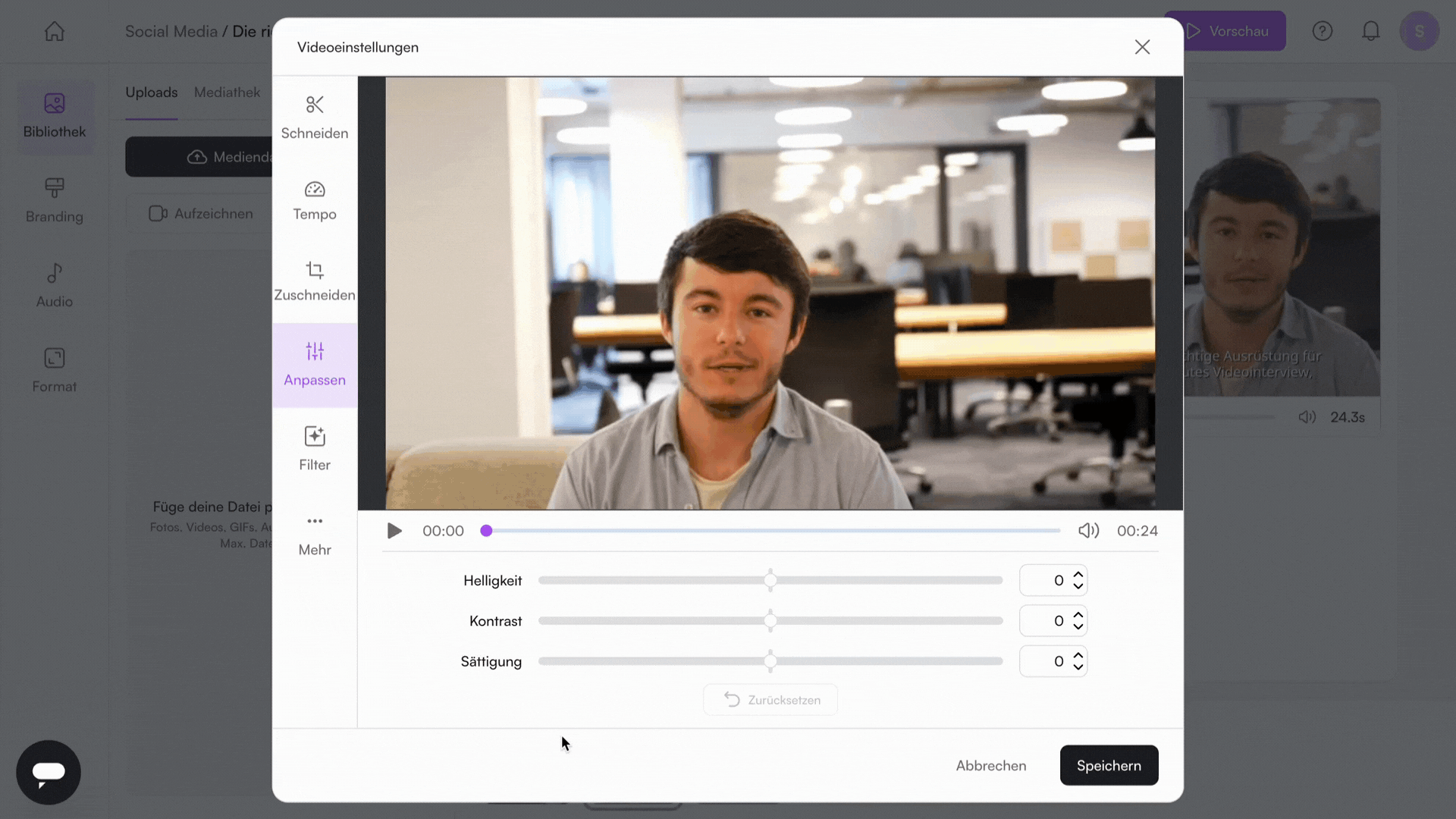Select the Anpassen adjust tool

coord(315,366)
